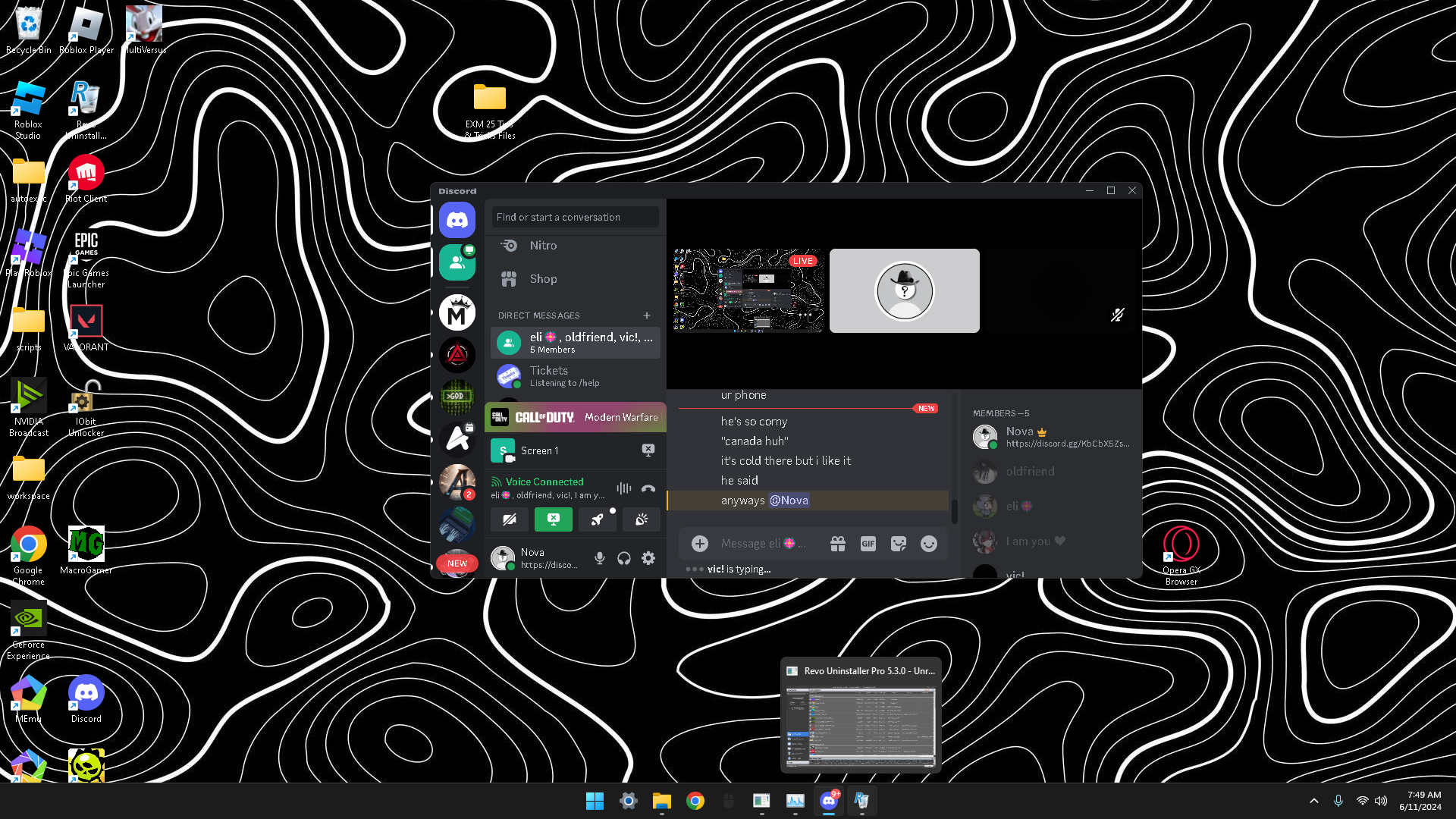This screenshot has height=819, width=1456.
Task: Toggle headphone deafen
Action: [623, 559]
